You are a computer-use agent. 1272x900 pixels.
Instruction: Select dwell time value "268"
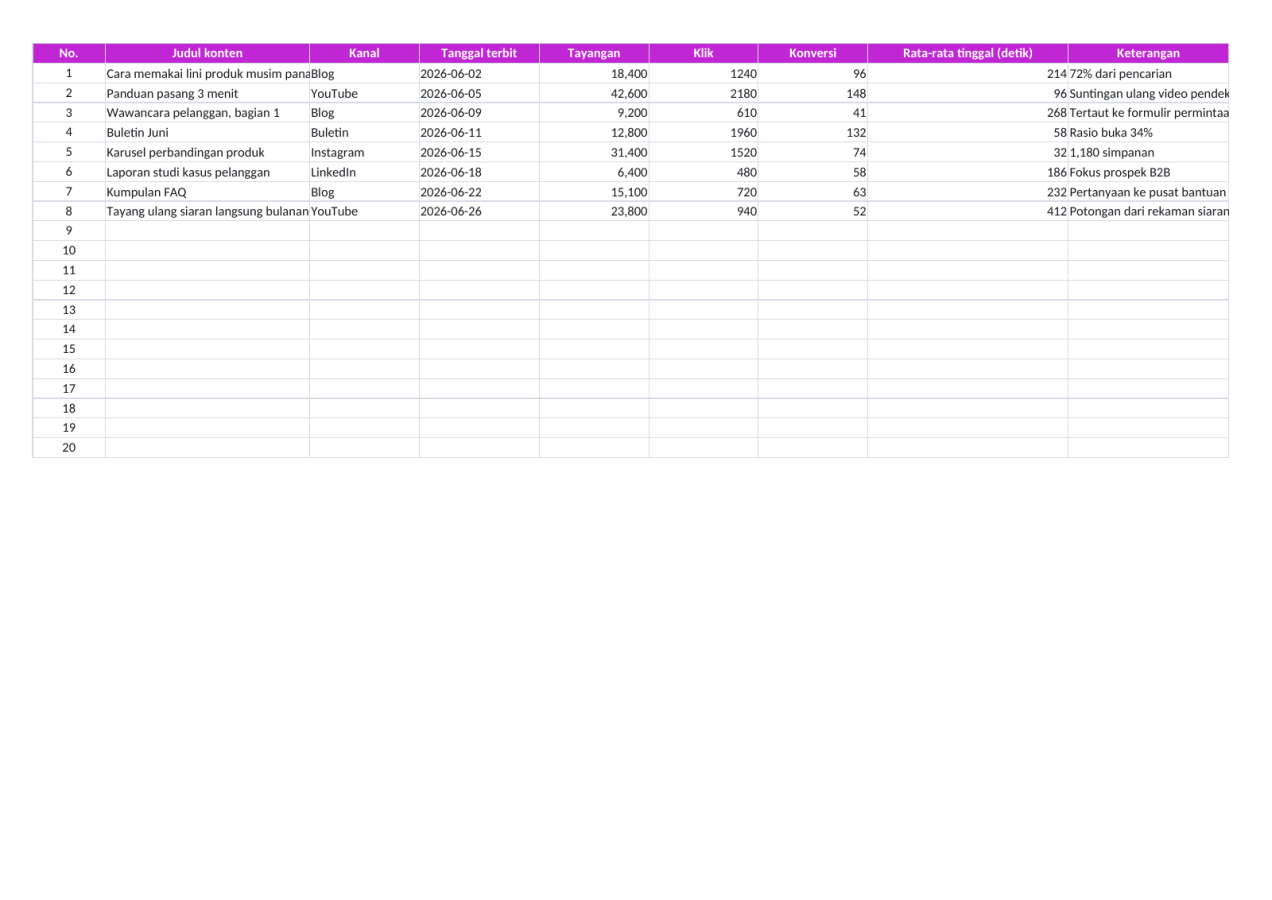click(x=967, y=112)
